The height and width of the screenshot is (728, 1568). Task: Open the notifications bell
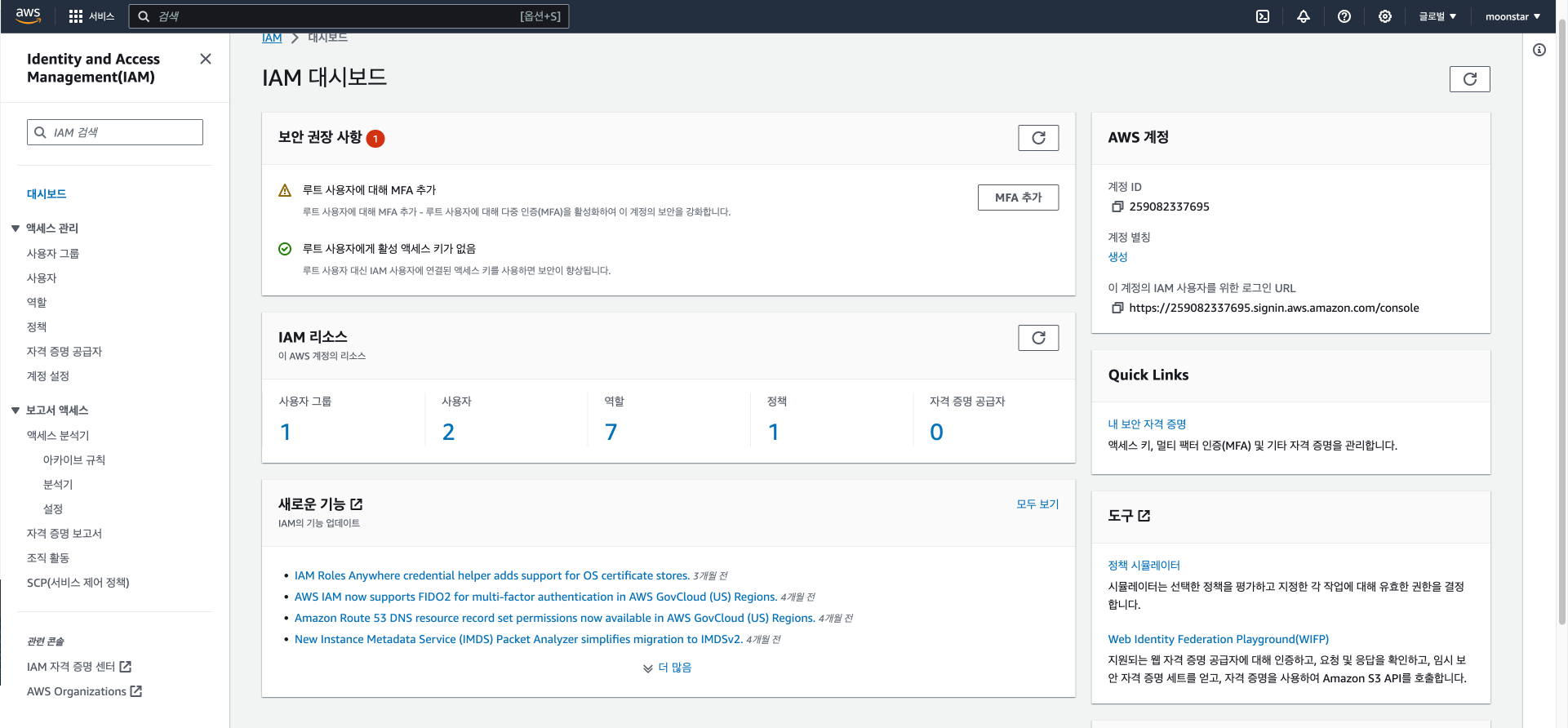pyautogui.click(x=1304, y=16)
